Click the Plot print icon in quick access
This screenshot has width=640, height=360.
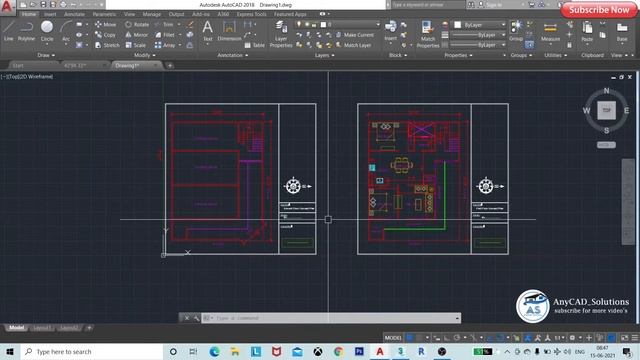[x=63, y=5]
